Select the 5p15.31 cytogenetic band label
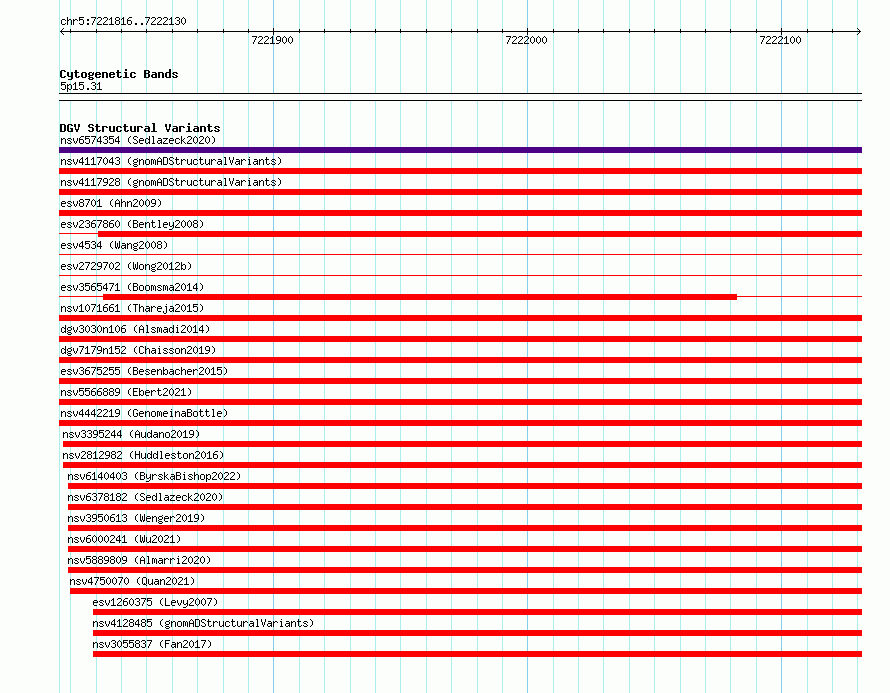Screen dimensions: 890x693 (81, 86)
